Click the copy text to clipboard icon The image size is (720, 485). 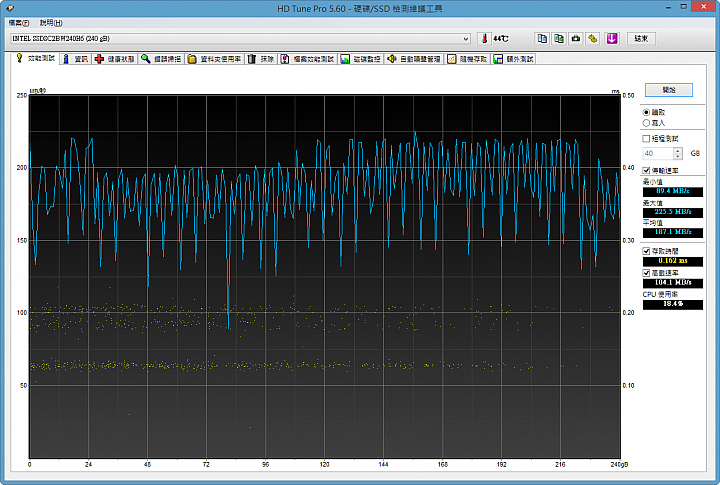pos(543,38)
